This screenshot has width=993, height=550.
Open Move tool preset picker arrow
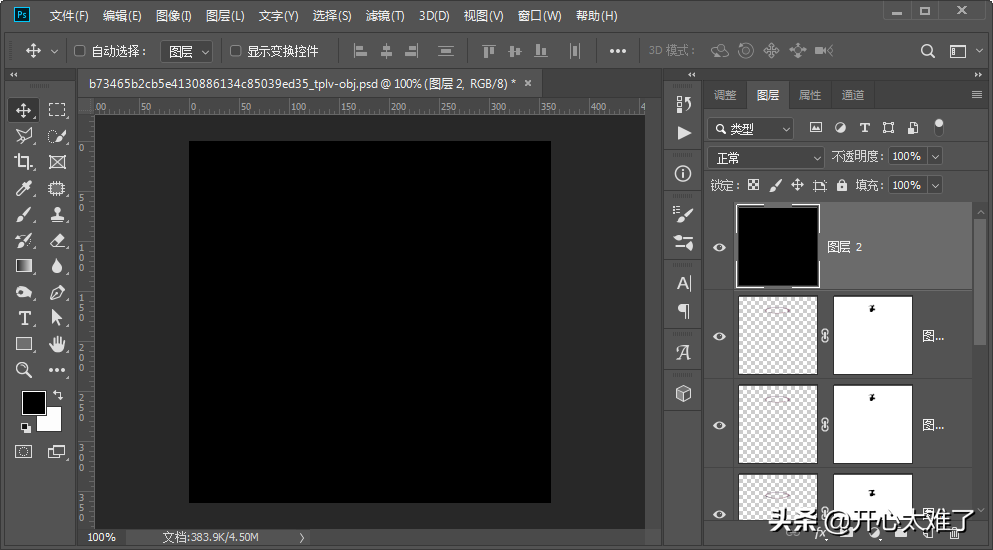pyautogui.click(x=54, y=51)
